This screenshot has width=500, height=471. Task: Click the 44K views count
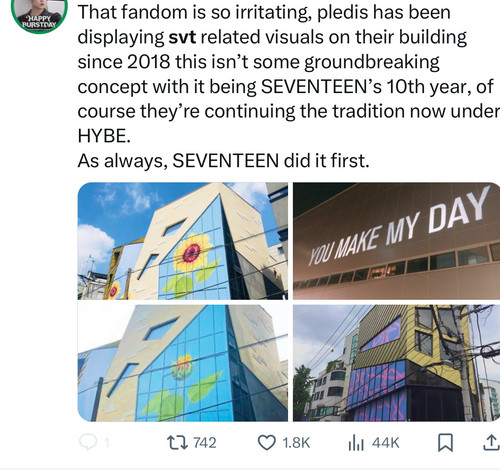pos(386,443)
